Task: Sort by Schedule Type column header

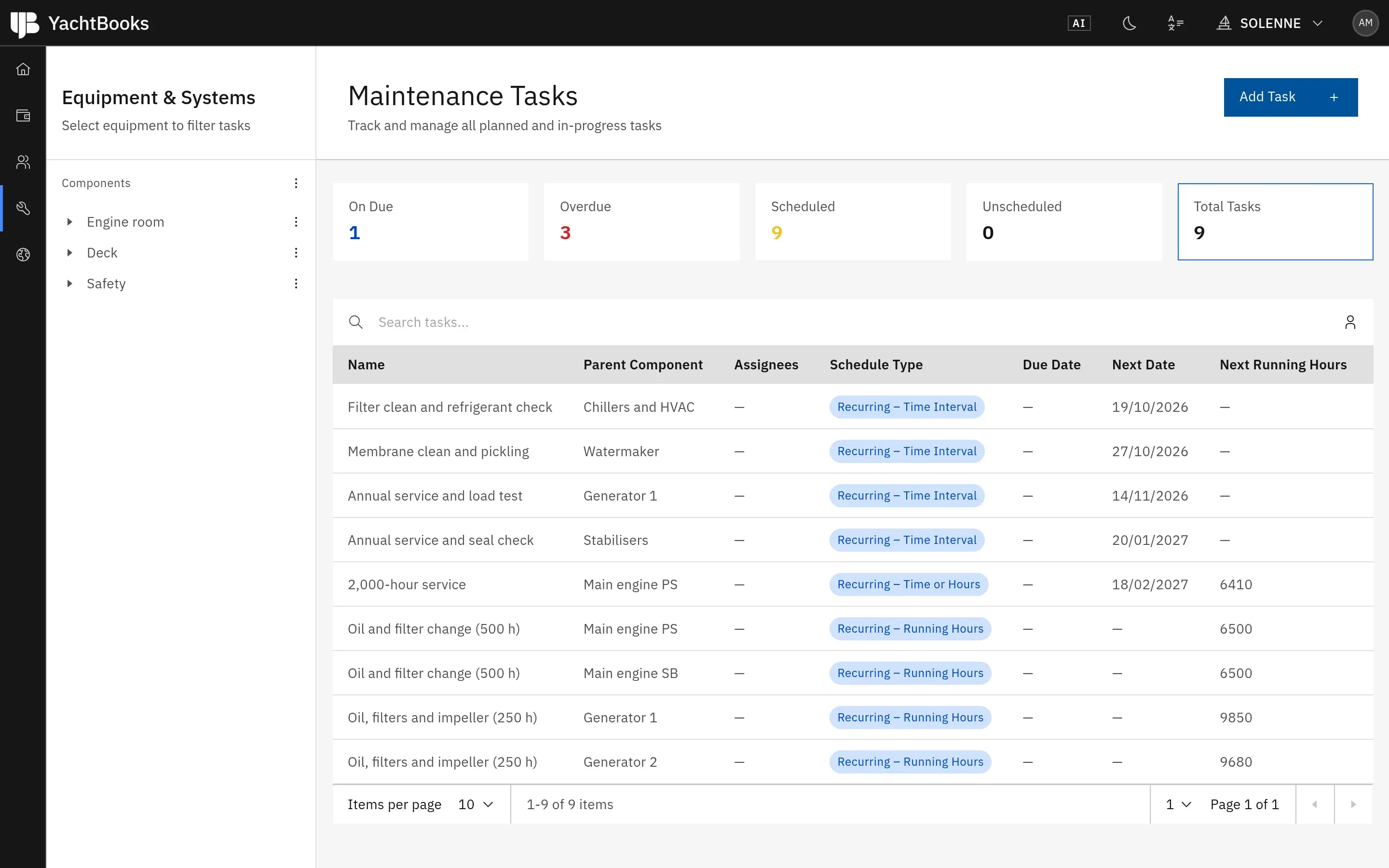Action: 876,365
